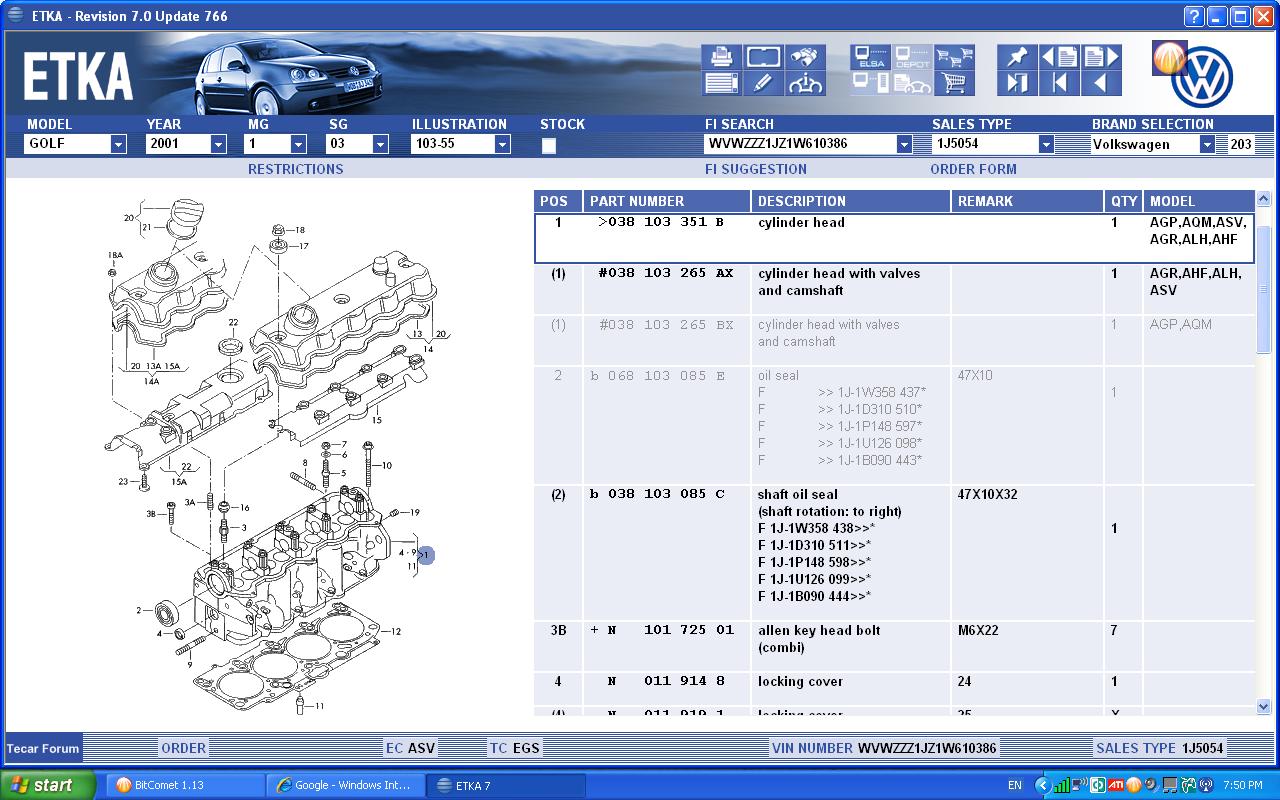Click the document and car icon
Viewport: 1280px width, 800px height.
[913, 83]
